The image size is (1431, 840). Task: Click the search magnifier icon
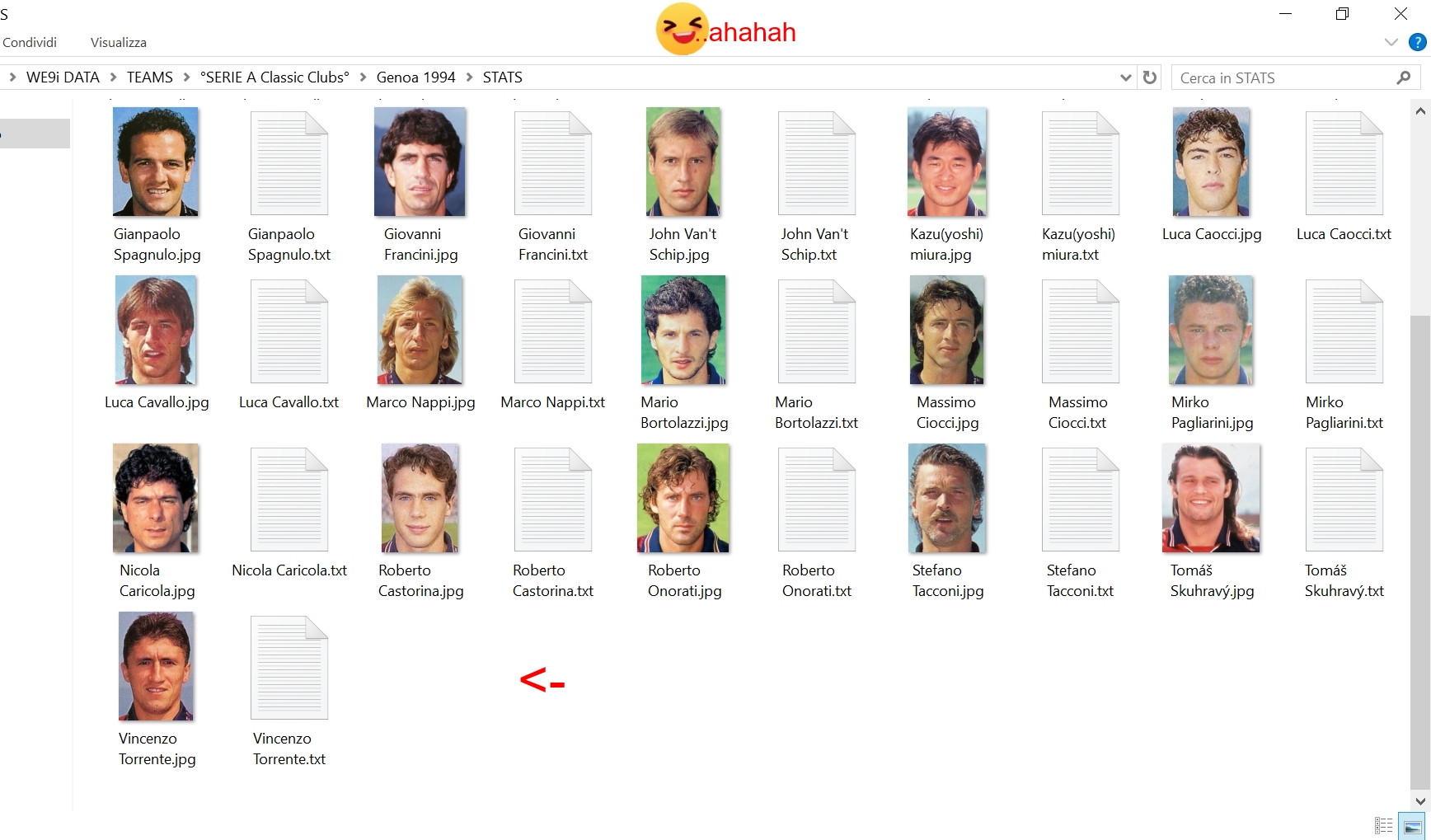[1404, 77]
